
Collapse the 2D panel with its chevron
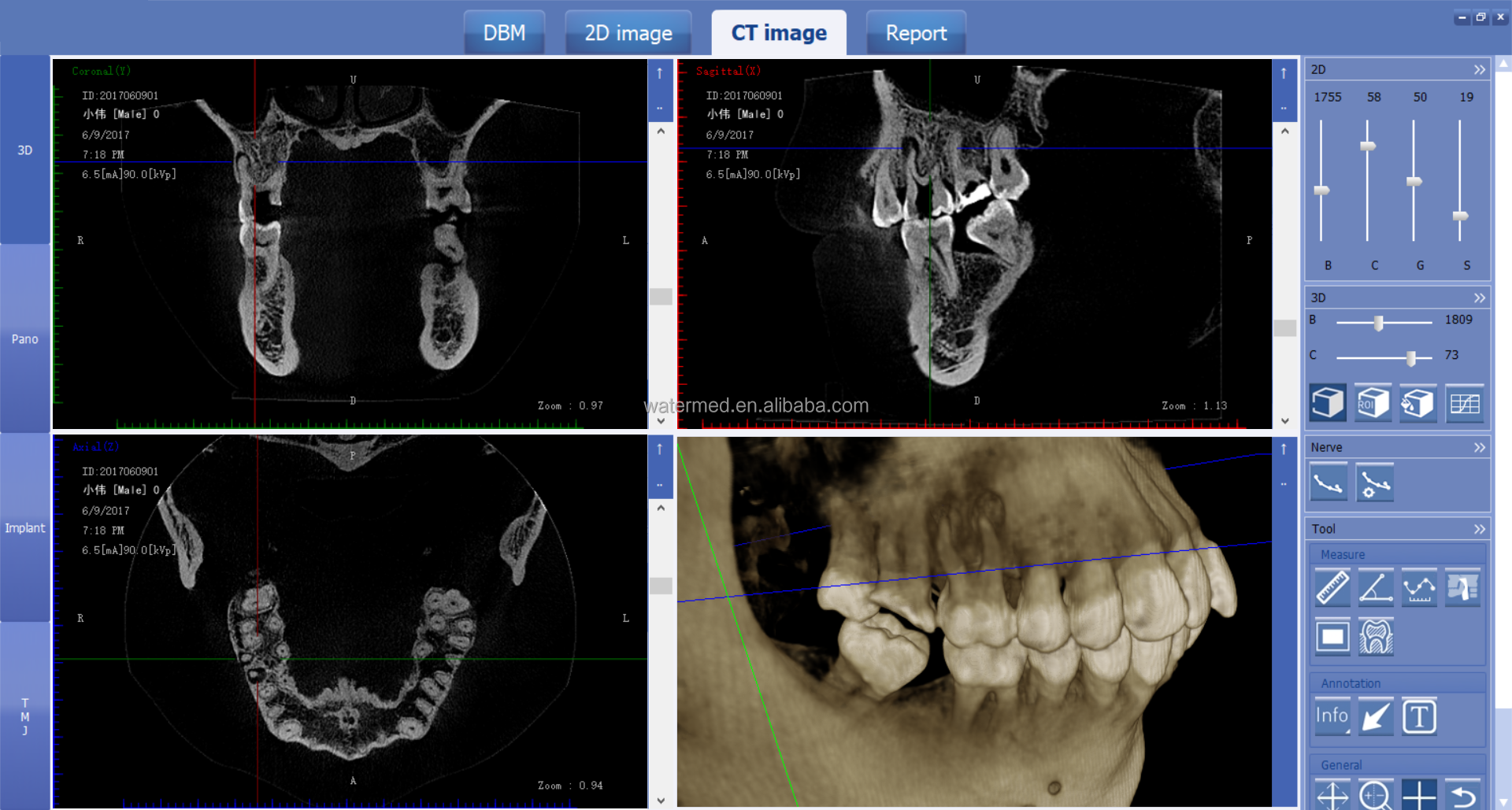pos(1479,69)
